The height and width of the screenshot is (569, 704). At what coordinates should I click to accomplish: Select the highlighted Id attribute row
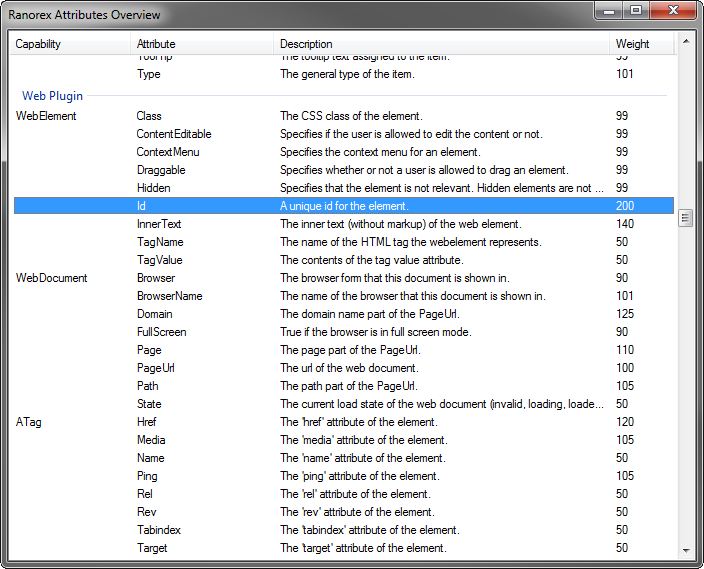point(344,206)
